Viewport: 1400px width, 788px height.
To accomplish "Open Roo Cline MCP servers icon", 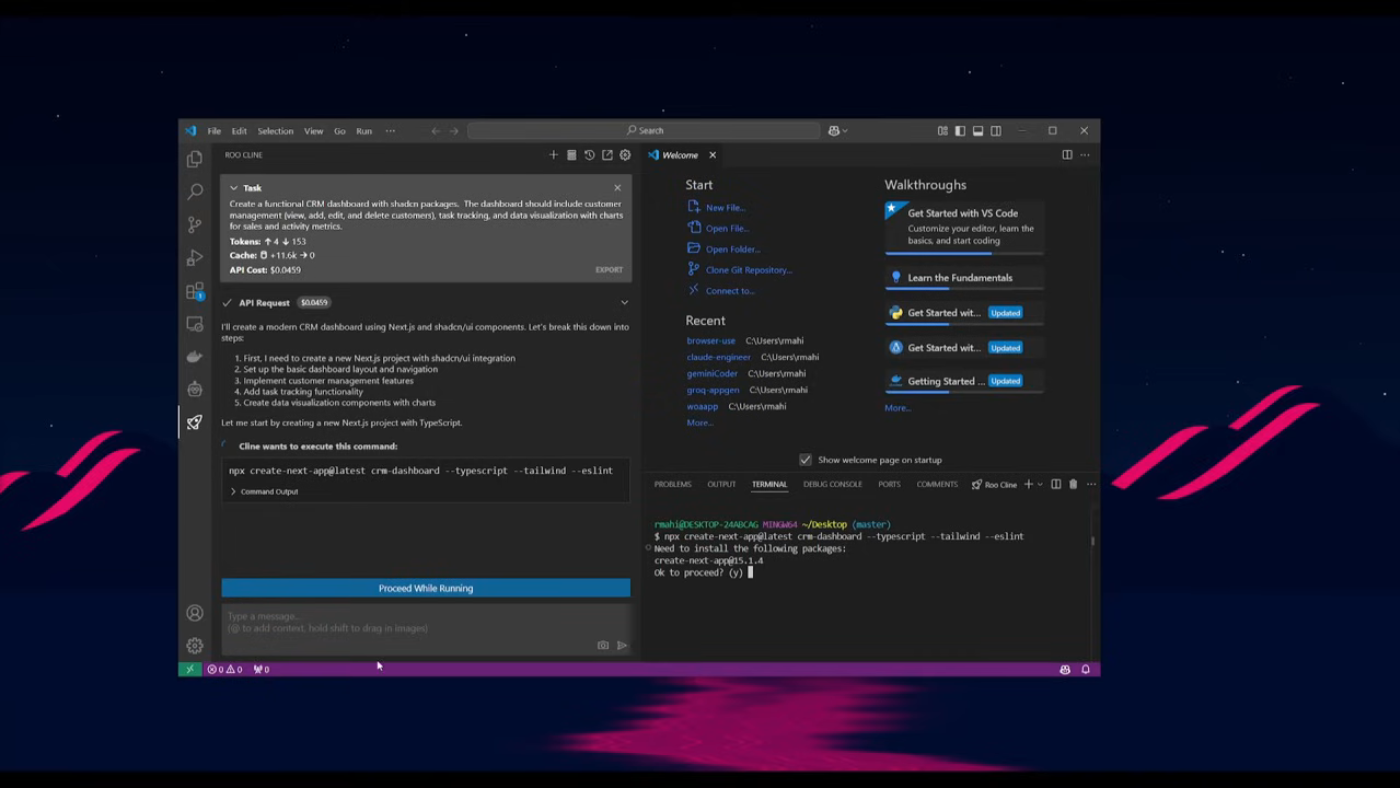I will pyautogui.click(x=571, y=155).
